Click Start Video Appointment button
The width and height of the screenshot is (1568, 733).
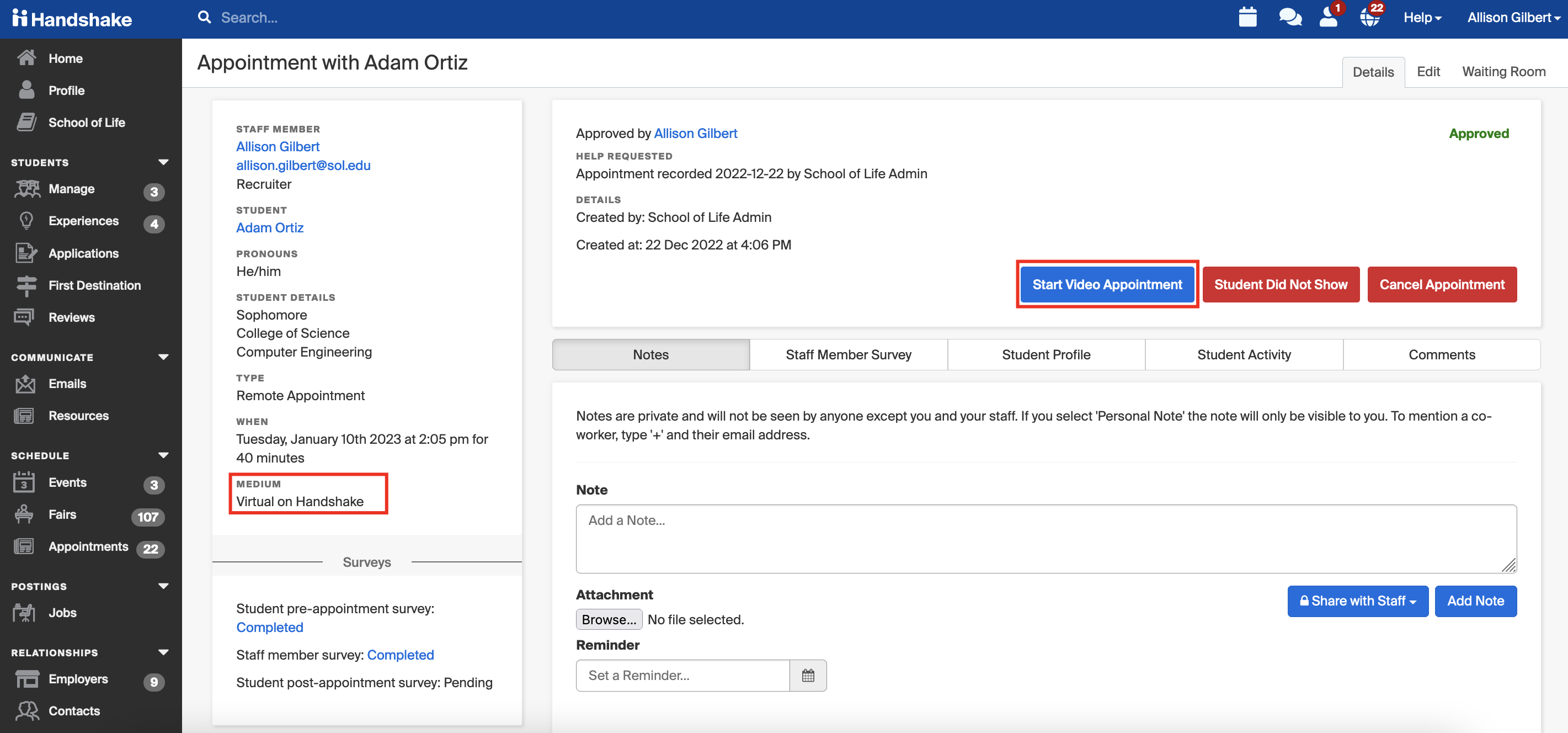tap(1107, 284)
